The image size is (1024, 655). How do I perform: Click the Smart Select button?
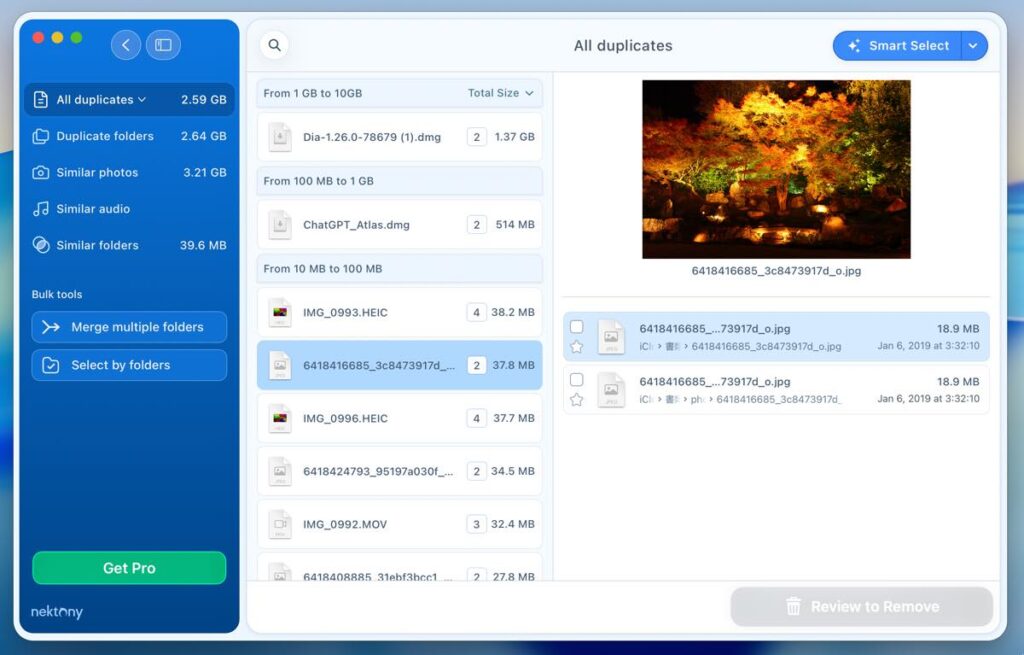(897, 46)
